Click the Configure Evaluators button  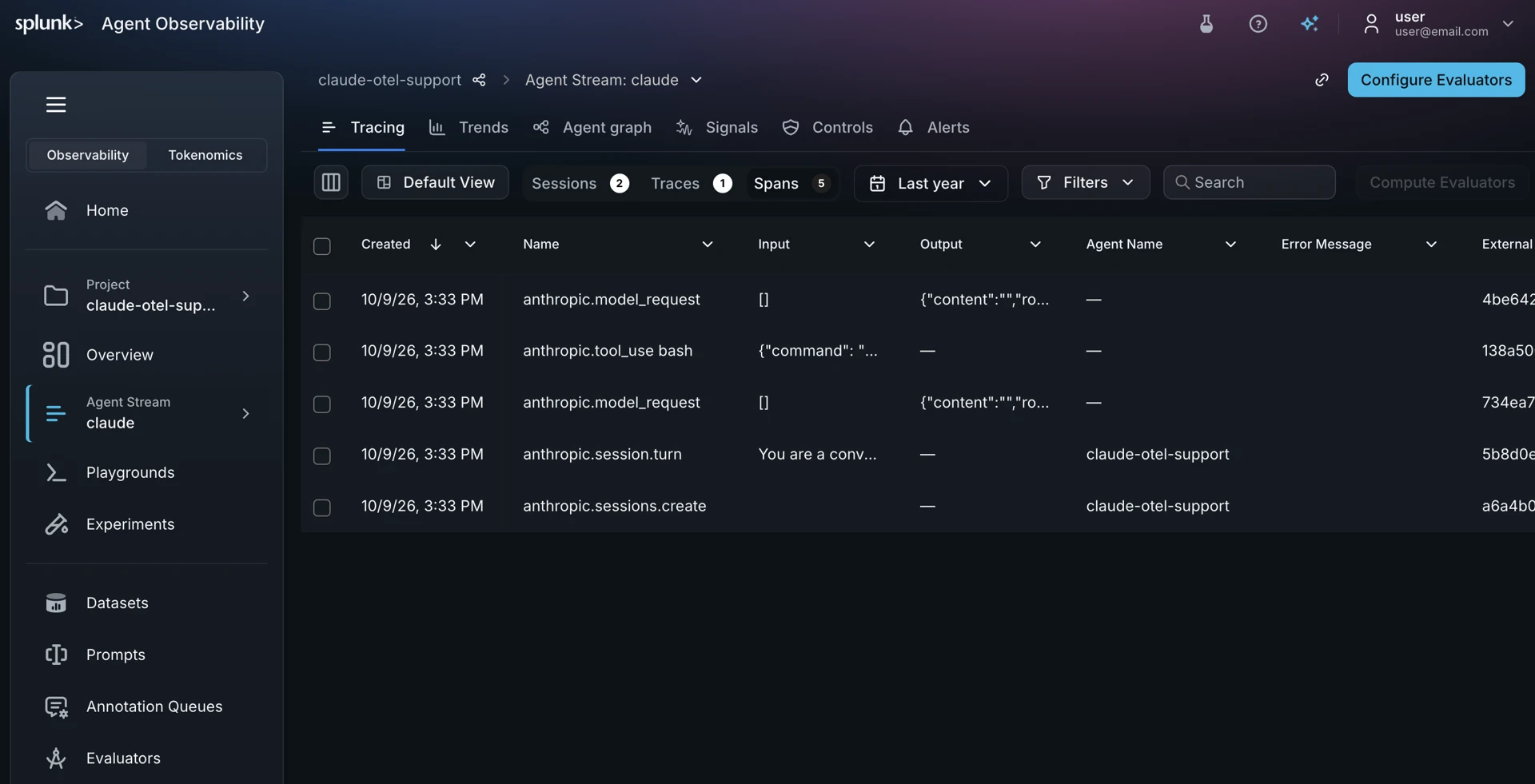pyautogui.click(x=1436, y=80)
